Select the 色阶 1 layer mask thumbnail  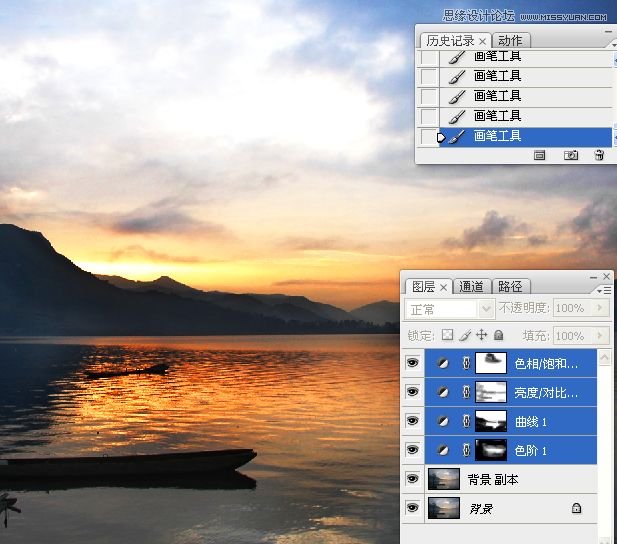click(491, 450)
